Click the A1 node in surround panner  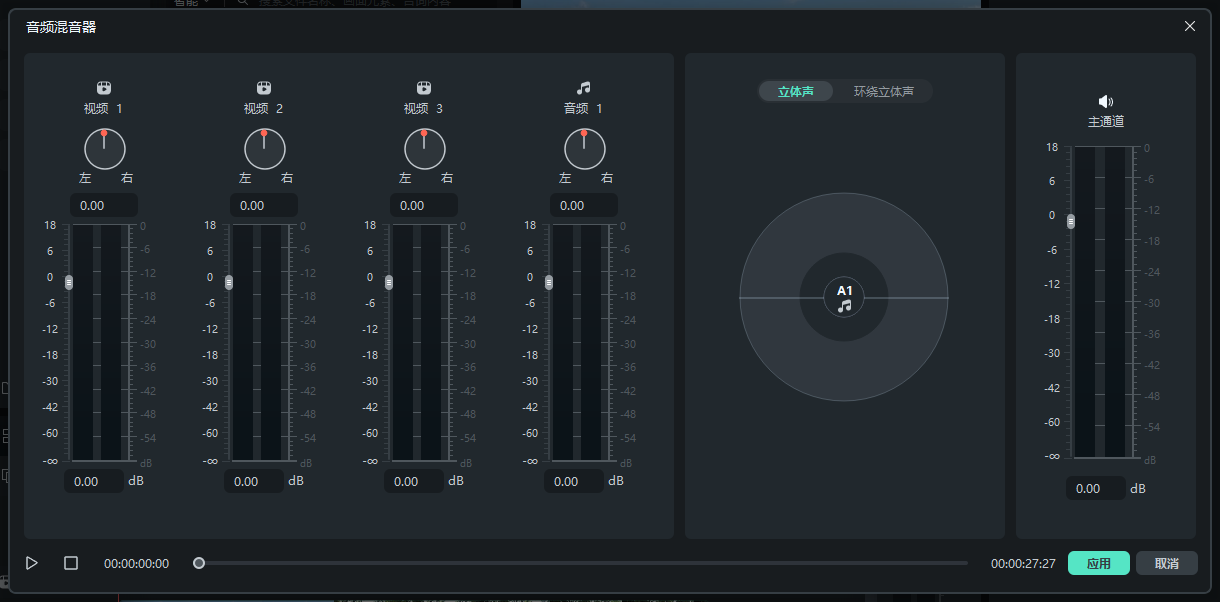844,297
